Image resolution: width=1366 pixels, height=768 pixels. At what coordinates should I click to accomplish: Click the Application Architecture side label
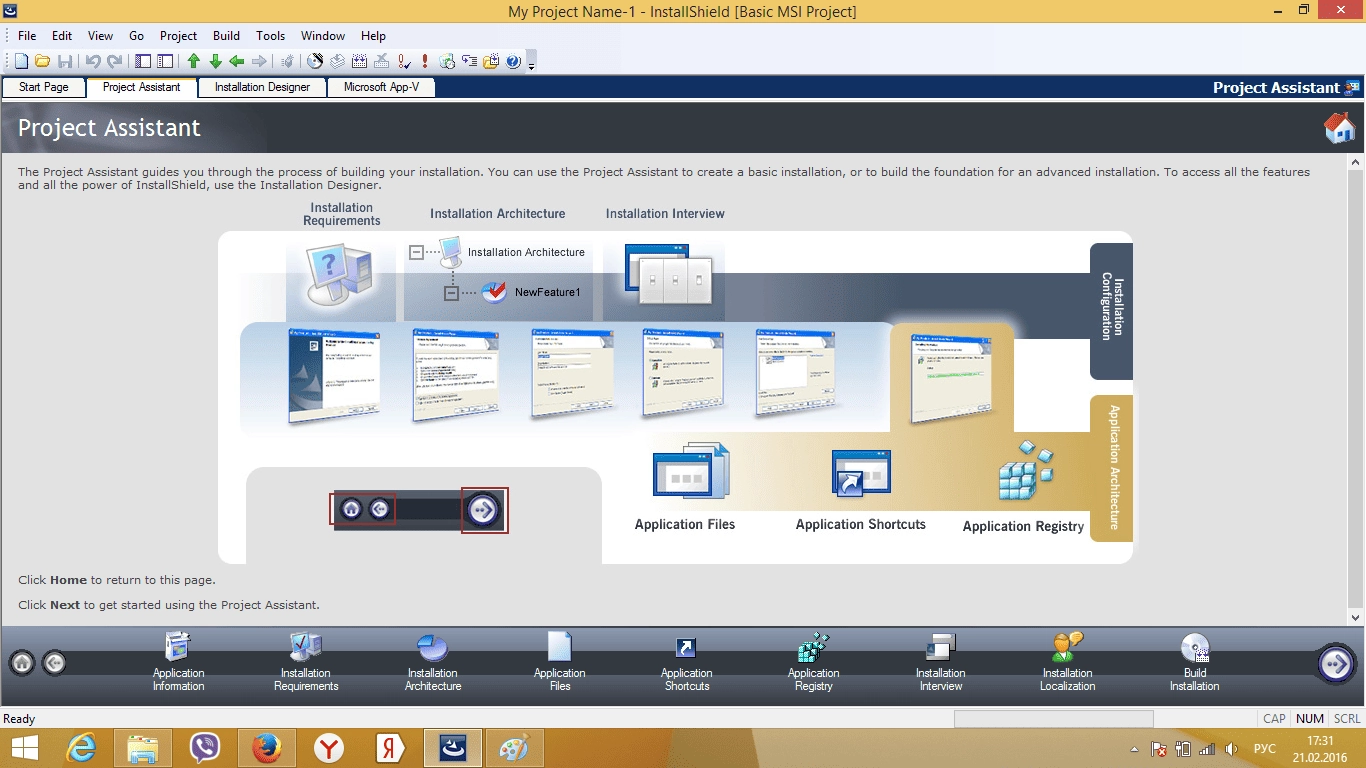coord(1112,466)
